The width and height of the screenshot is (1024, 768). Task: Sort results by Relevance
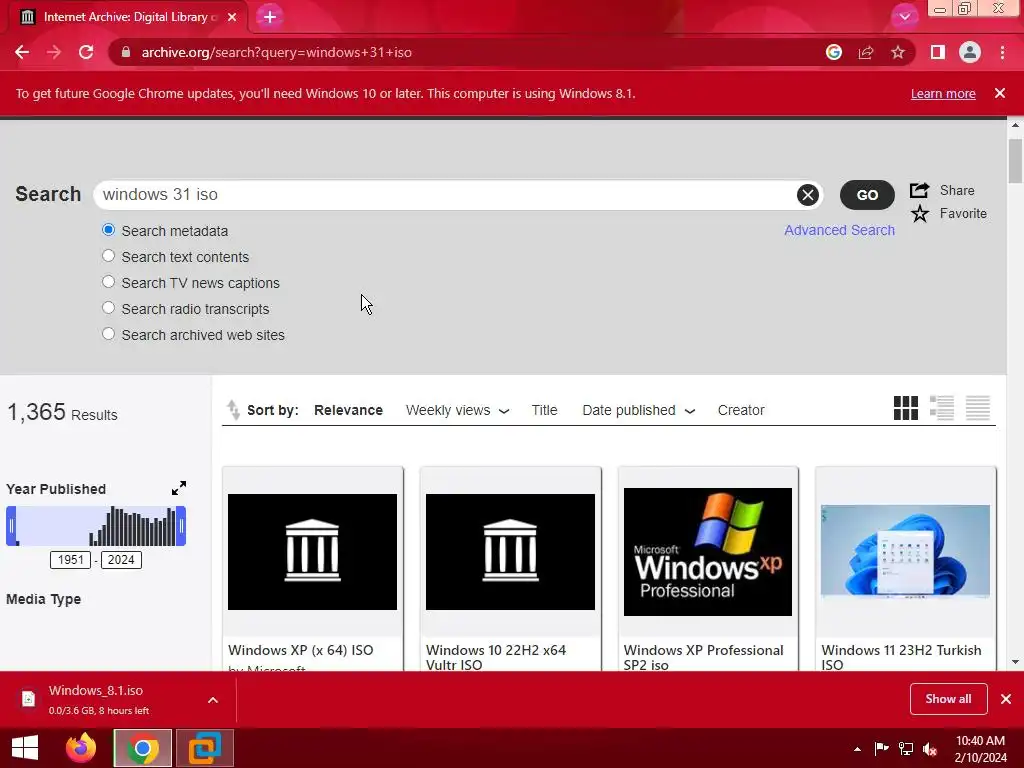[348, 410]
